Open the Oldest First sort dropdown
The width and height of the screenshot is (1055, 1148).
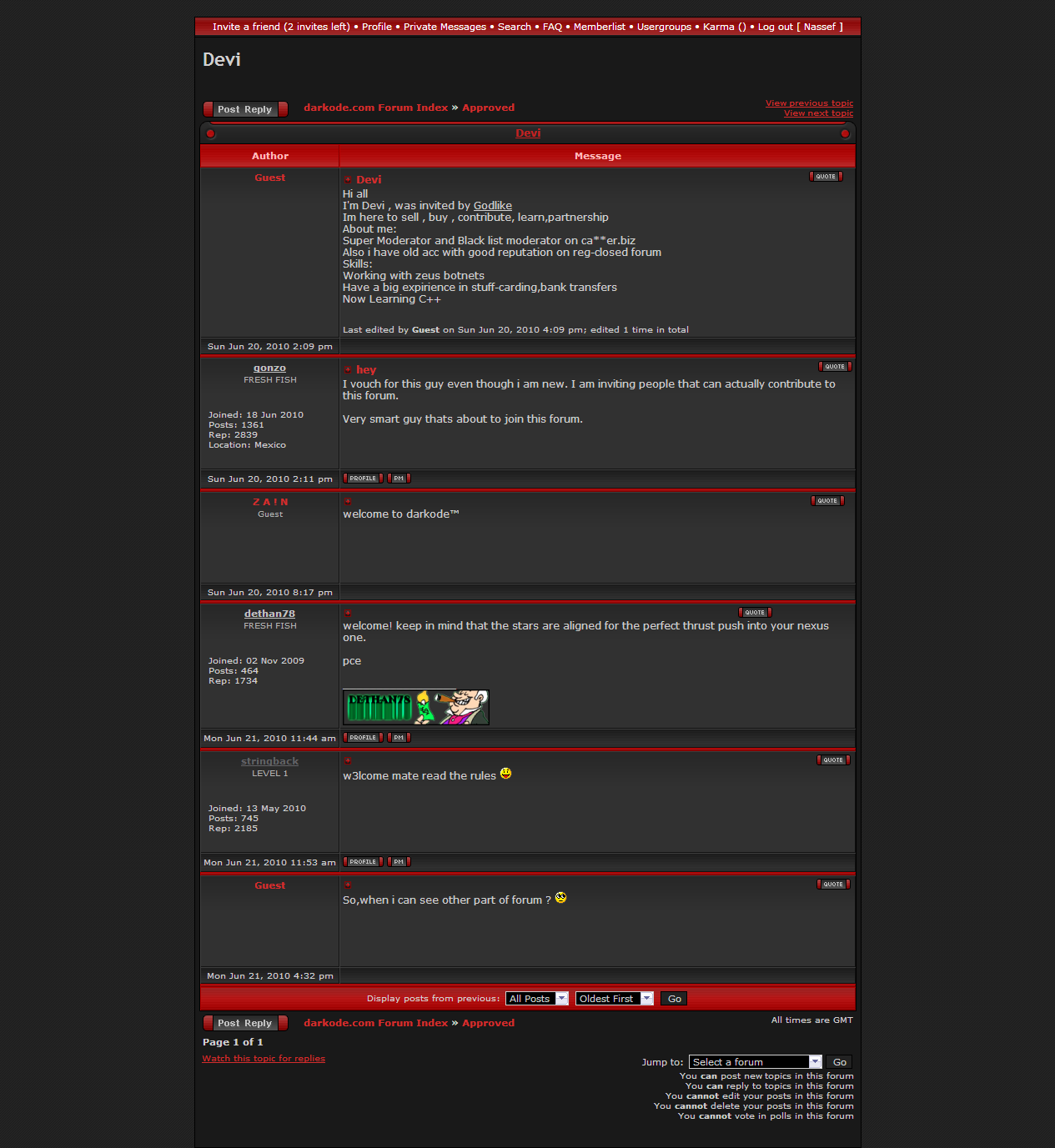[613, 999]
